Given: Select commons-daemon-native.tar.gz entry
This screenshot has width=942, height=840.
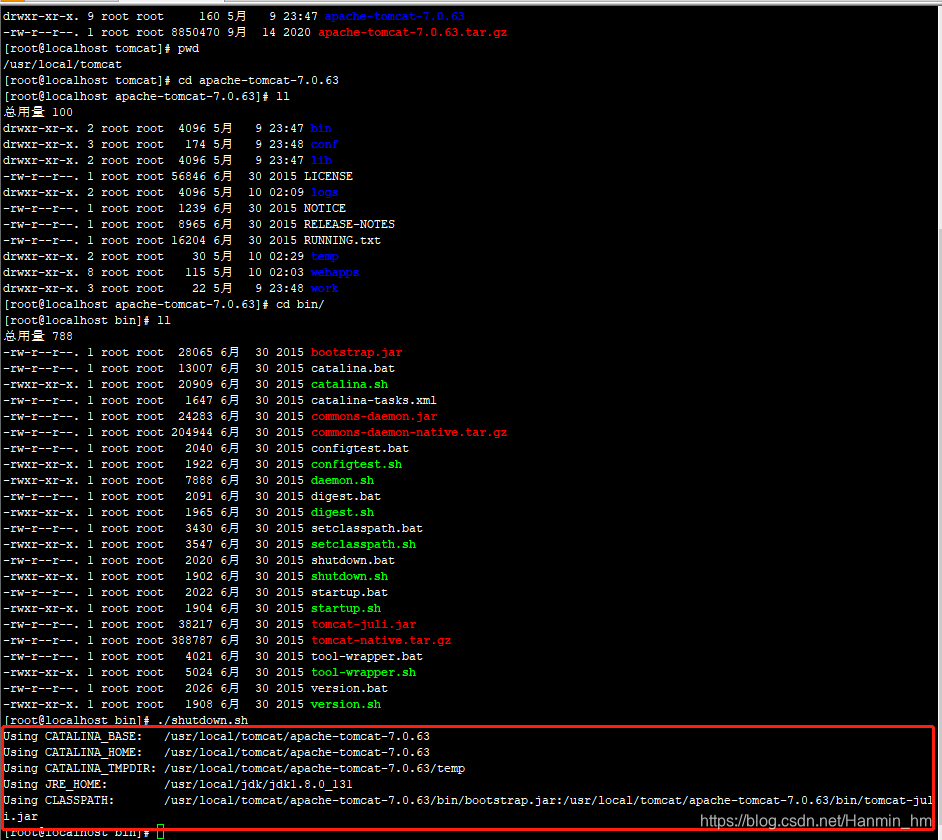Looking at the screenshot, I should click(409, 433).
